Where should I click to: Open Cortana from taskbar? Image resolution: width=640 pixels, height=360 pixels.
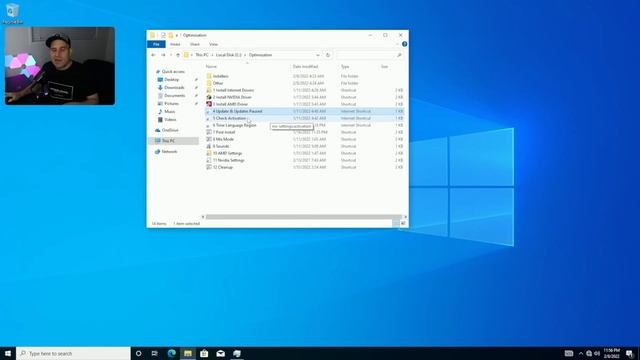pos(138,353)
